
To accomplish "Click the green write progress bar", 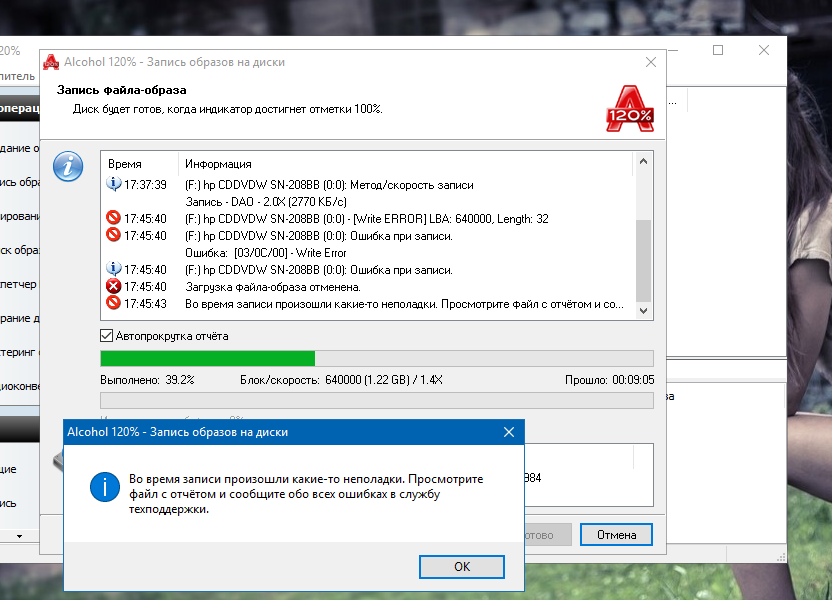I will [377, 358].
